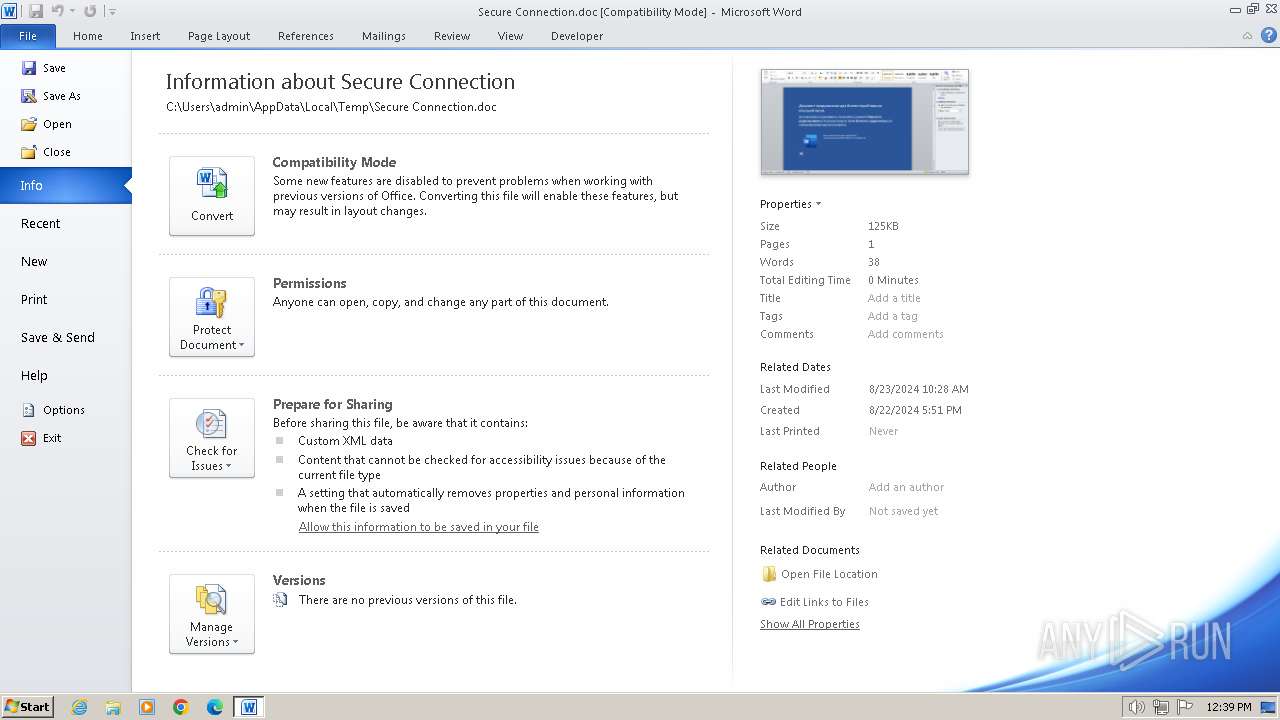The width and height of the screenshot is (1280, 720).
Task: Open Google Chrome from taskbar
Action: (181, 707)
